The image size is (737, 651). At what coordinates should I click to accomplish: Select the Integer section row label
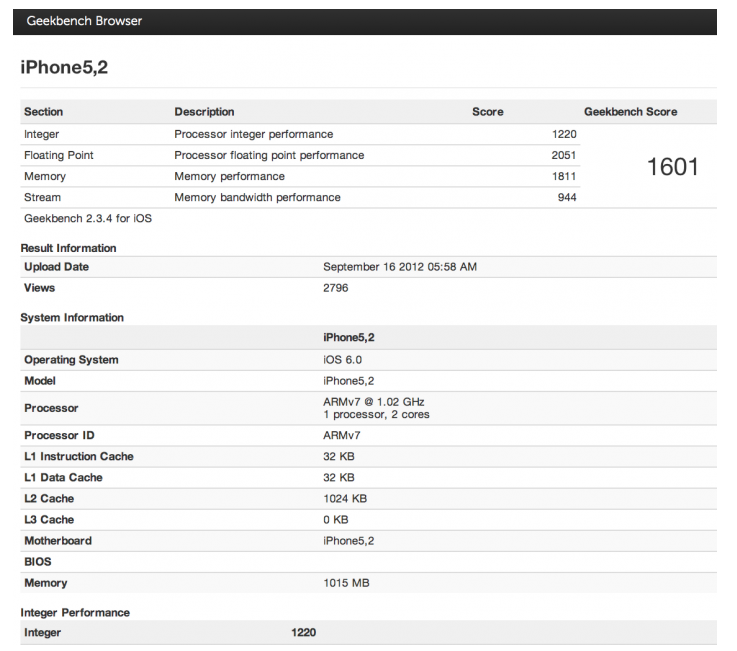tap(41, 134)
